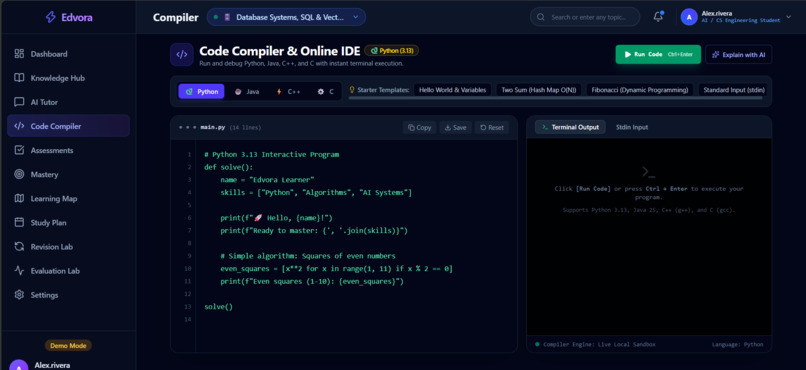Click code line "def solve():"
Viewport: 806px width, 370px height.
click(x=229, y=167)
